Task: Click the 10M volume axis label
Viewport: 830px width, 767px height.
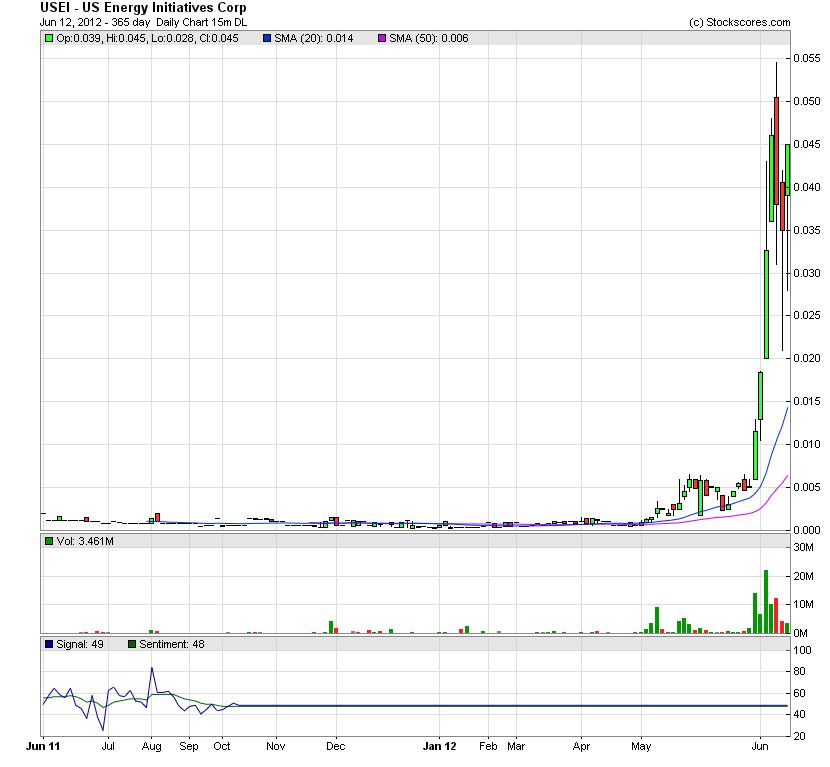Action: tap(804, 604)
